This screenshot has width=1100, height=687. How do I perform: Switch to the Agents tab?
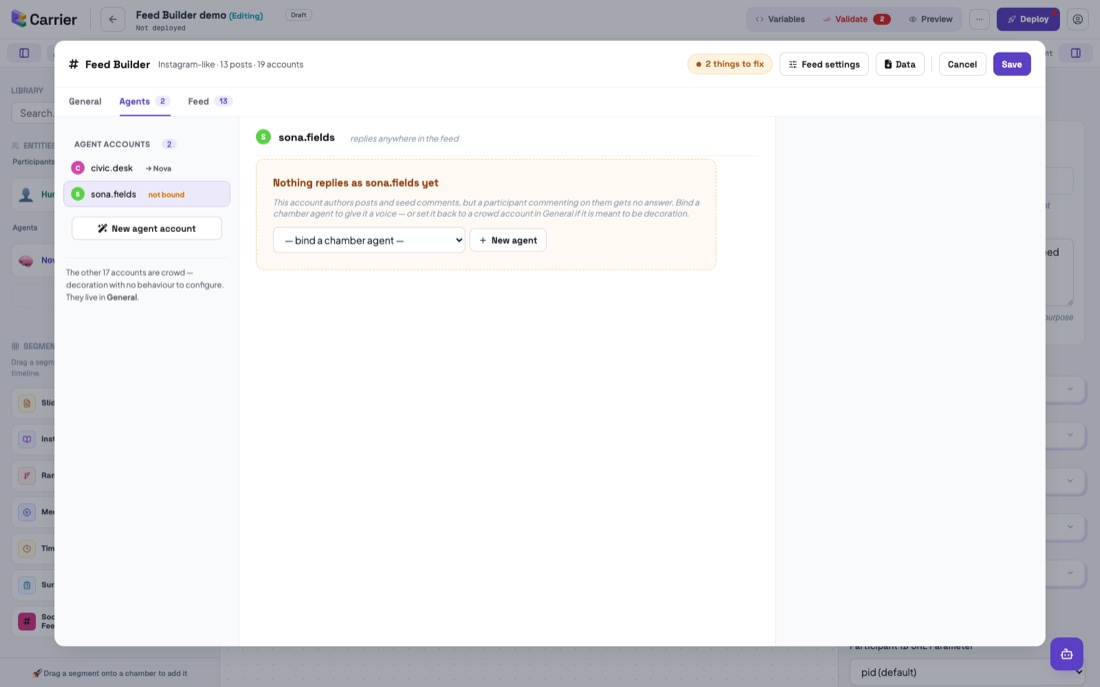[x=145, y=101]
